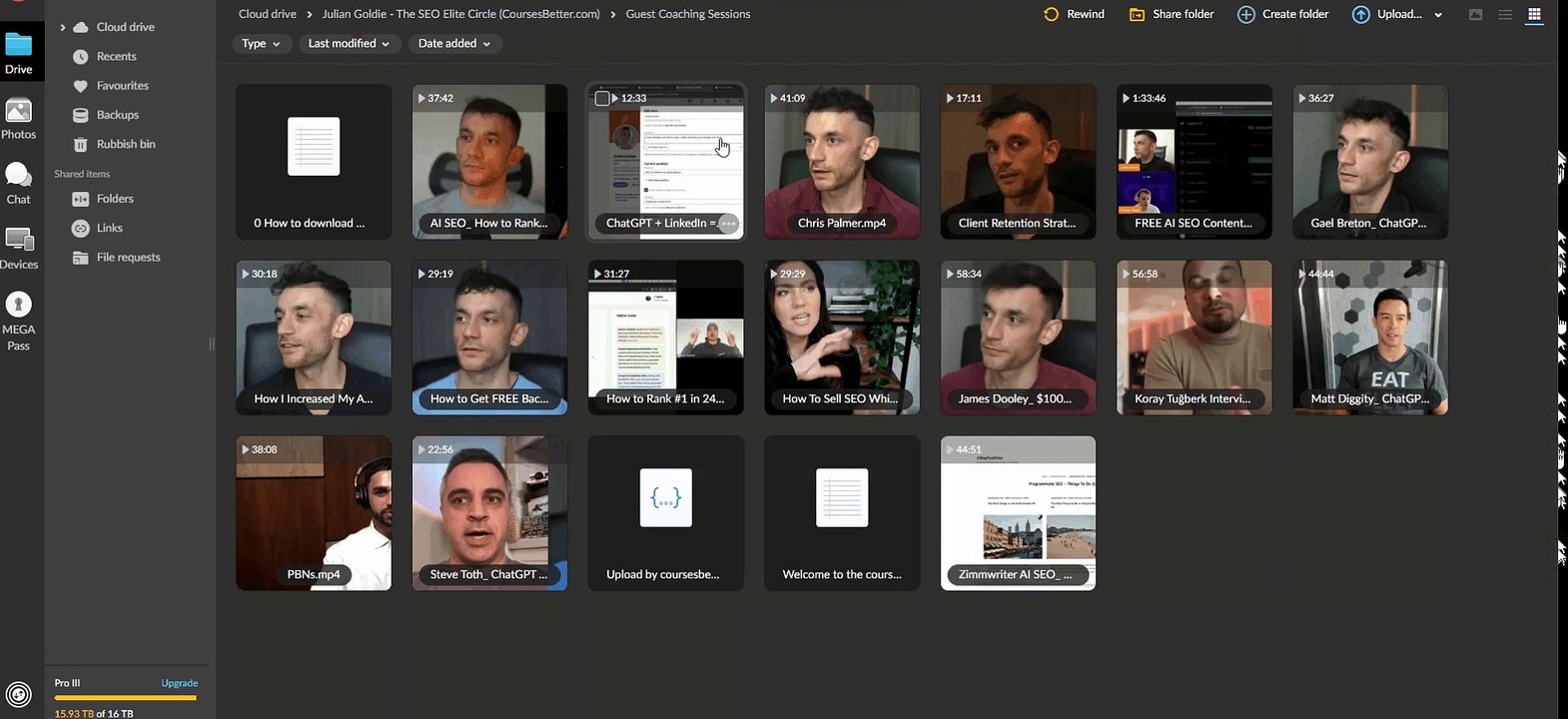
Task: Open Recents in the sidebar
Action: [x=105, y=57]
